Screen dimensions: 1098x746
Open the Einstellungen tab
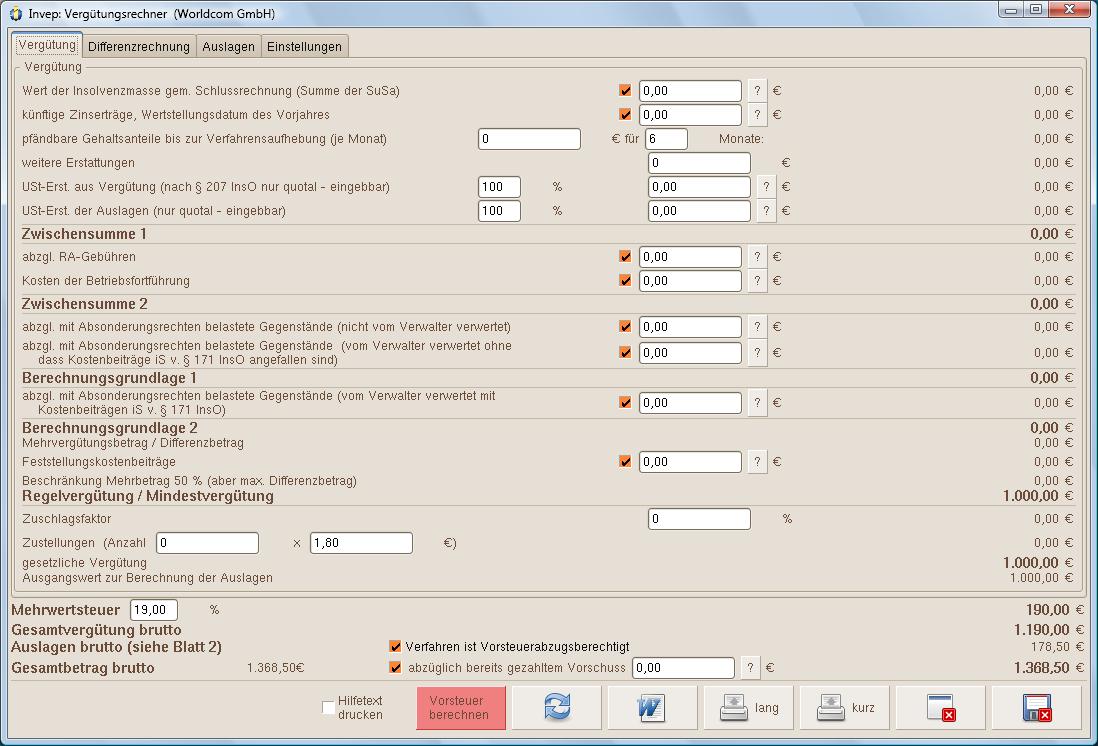pyautogui.click(x=304, y=46)
